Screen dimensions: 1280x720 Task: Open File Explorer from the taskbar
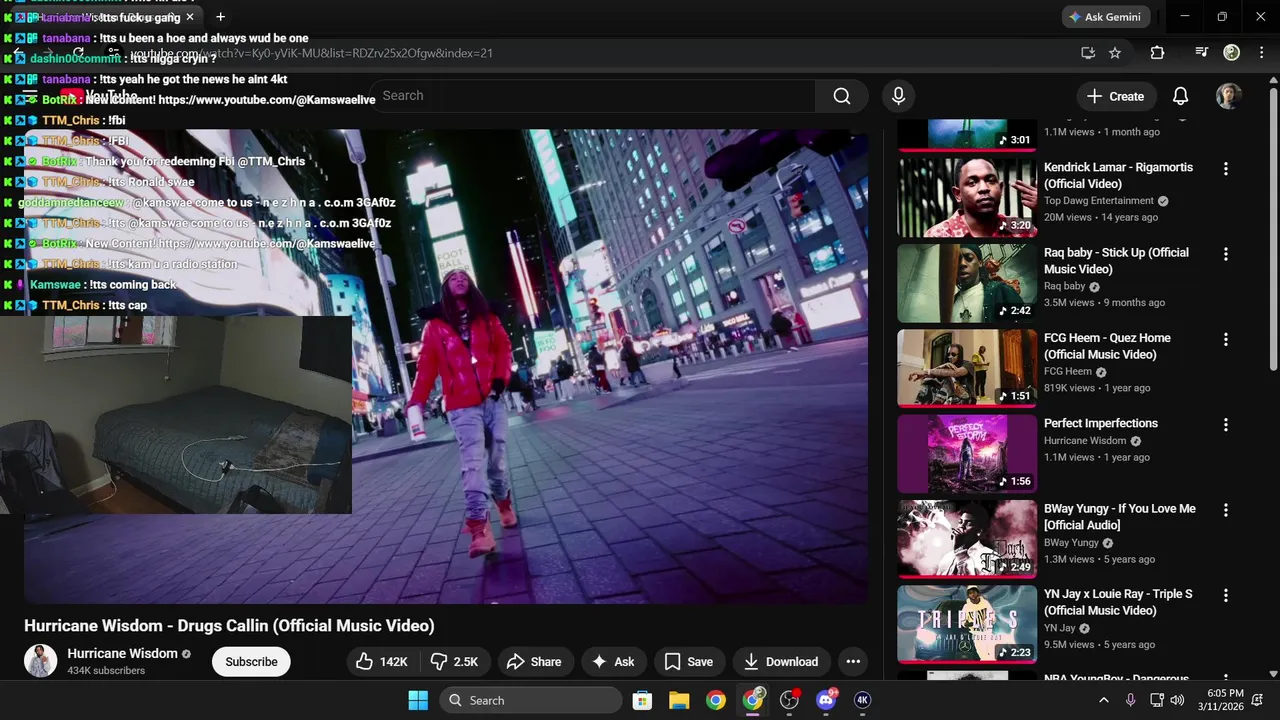click(x=679, y=700)
